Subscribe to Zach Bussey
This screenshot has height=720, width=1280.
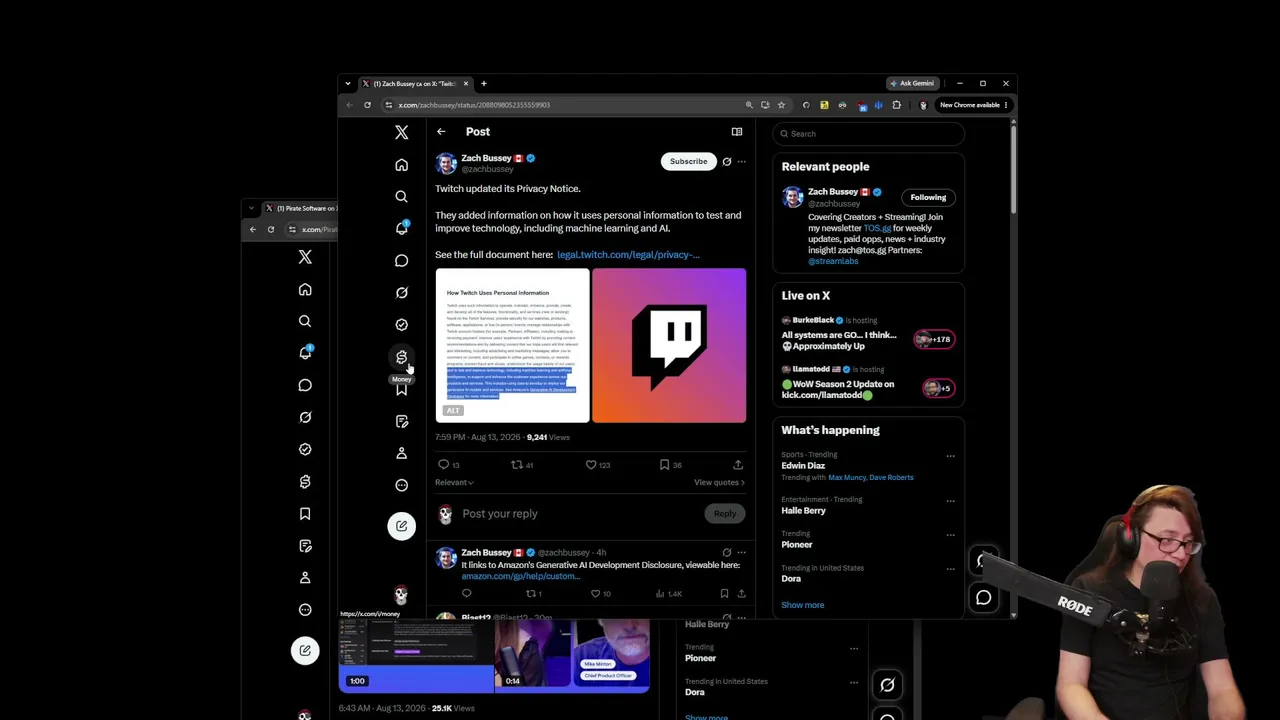[688, 161]
